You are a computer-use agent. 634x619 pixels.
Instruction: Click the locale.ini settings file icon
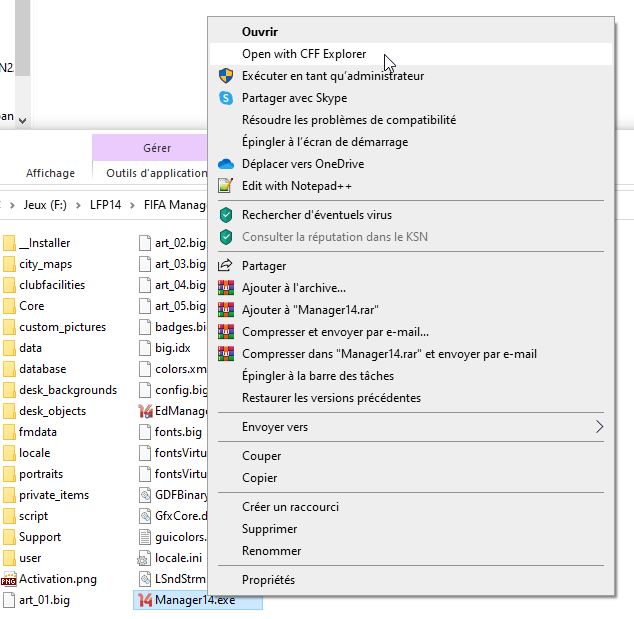[144, 558]
